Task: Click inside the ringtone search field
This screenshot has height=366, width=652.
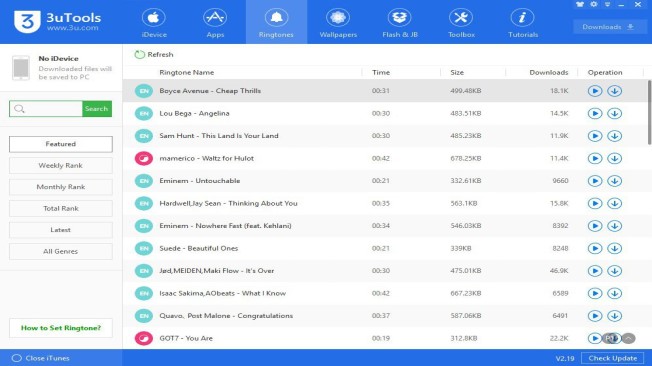Action: [46, 109]
